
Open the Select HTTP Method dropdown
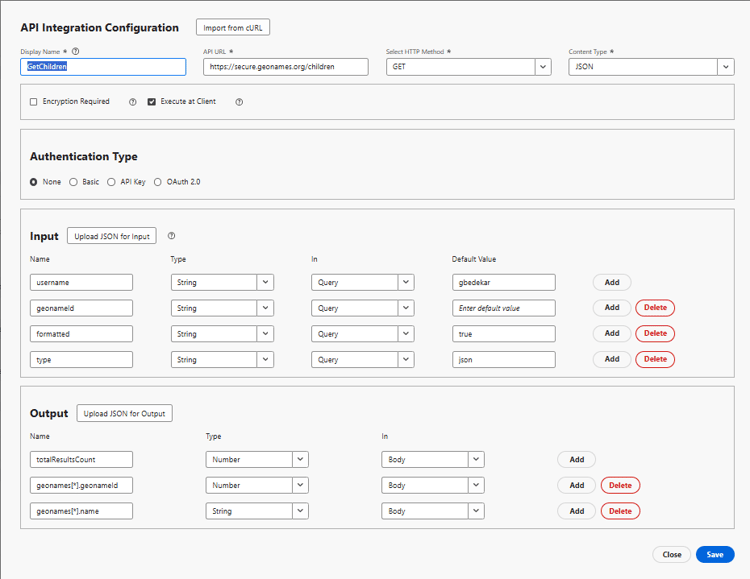pos(468,67)
